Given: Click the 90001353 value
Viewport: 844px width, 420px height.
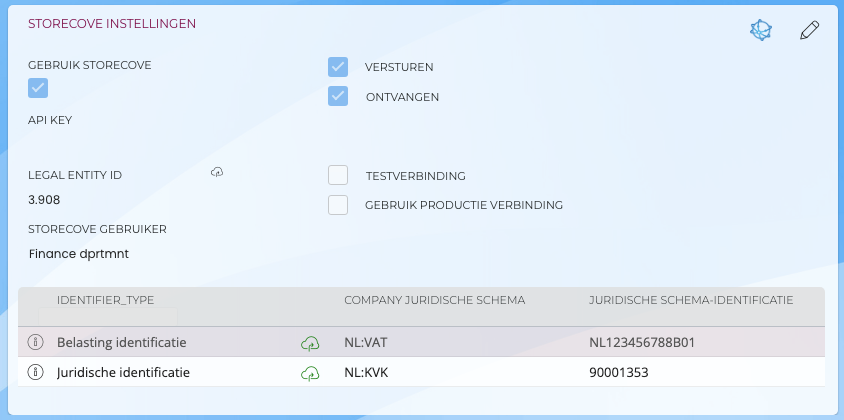Looking at the screenshot, I should 619,373.
